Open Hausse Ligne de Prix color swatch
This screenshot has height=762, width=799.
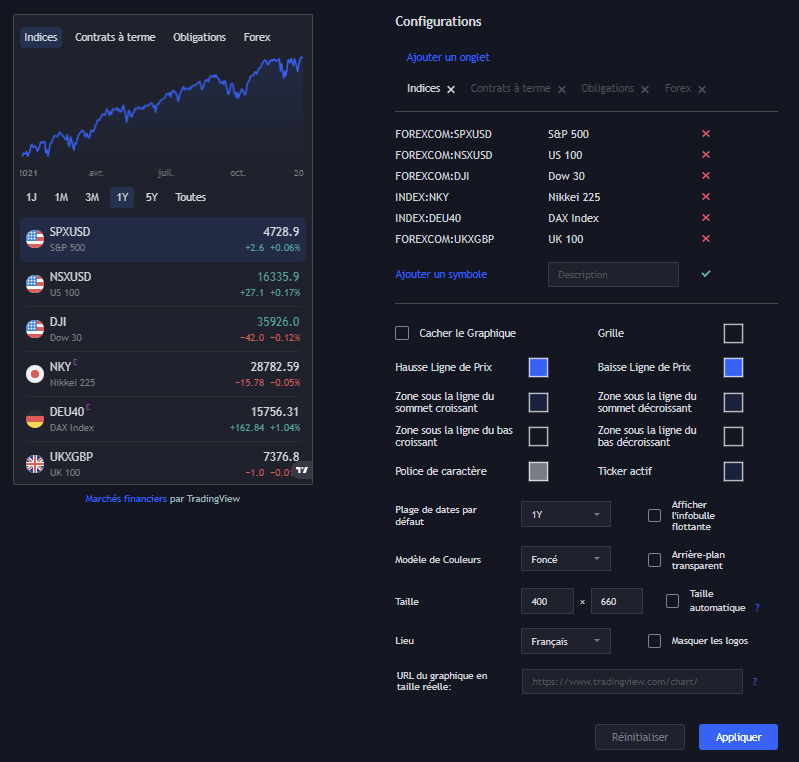pyautogui.click(x=538, y=367)
